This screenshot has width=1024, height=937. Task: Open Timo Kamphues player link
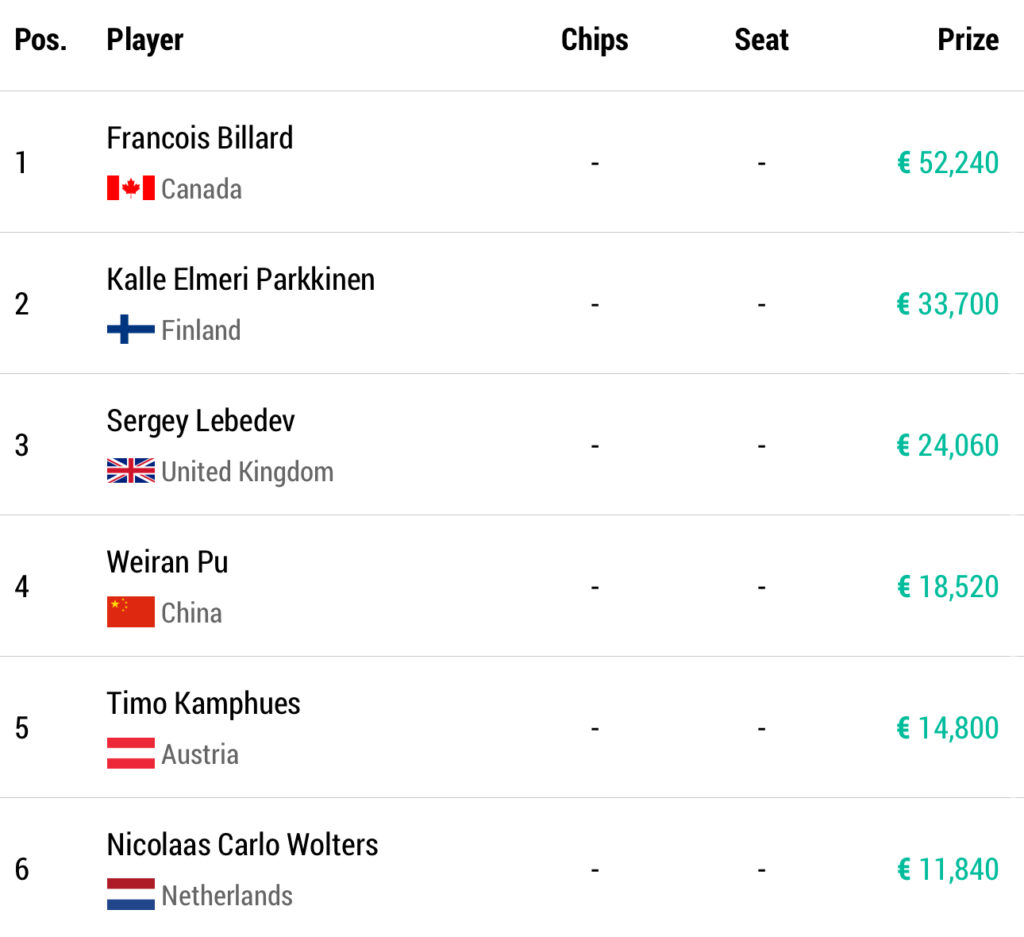click(x=203, y=703)
